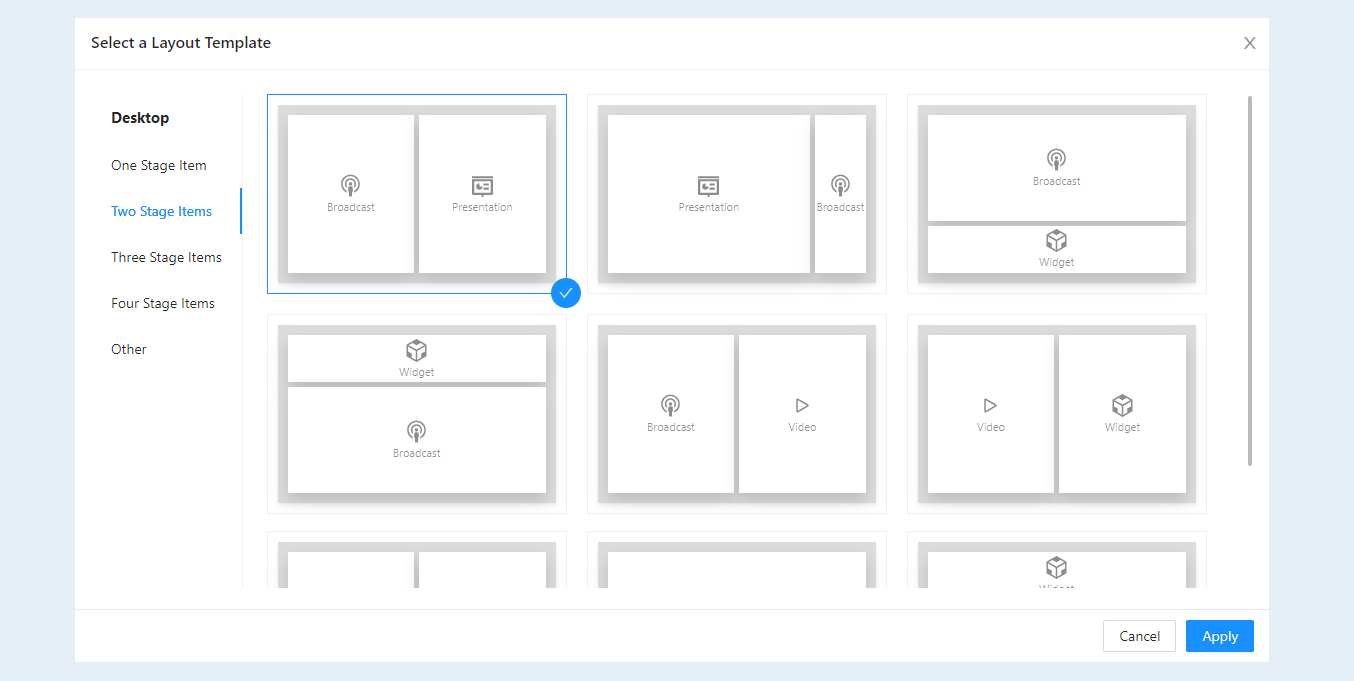Click Widget cube icon in the Widget-above-Broadcast template
Viewport: 1354px width, 681px height.
[x=416, y=350]
